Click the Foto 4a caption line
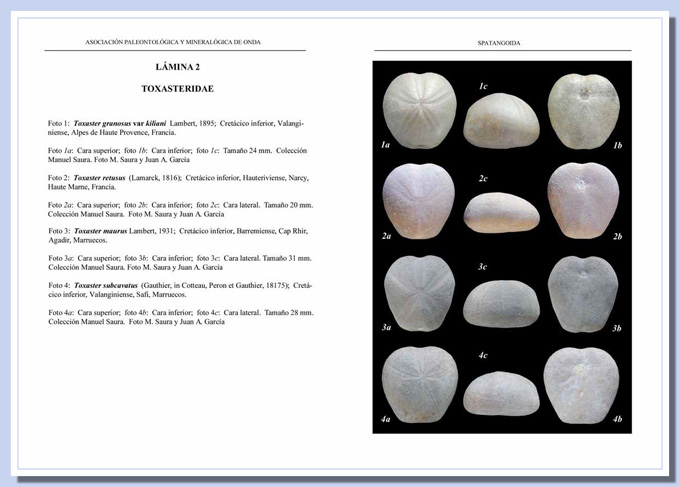The width and height of the screenshot is (680, 487). pyautogui.click(x=181, y=317)
